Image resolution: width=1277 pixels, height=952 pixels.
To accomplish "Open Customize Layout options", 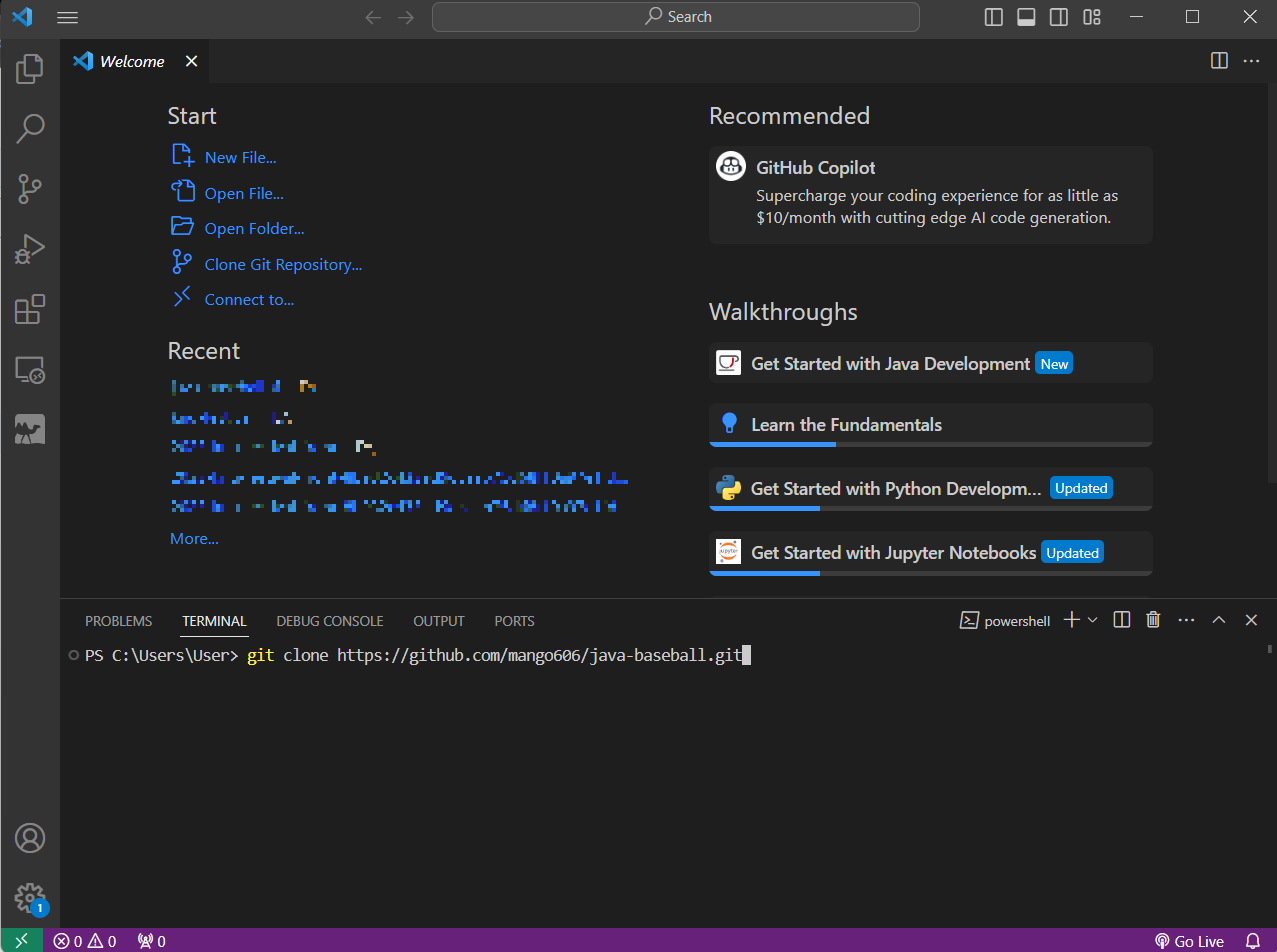I will coord(1092,17).
